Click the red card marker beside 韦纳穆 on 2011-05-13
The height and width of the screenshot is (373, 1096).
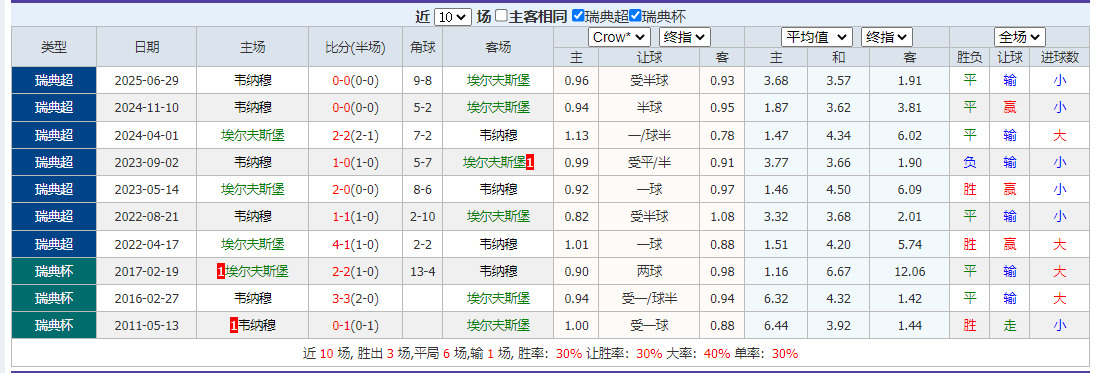(234, 326)
